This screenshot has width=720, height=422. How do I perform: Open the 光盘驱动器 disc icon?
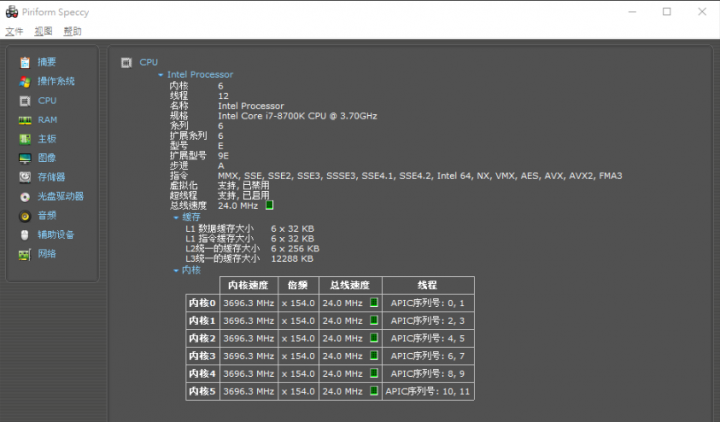[x=25, y=197]
